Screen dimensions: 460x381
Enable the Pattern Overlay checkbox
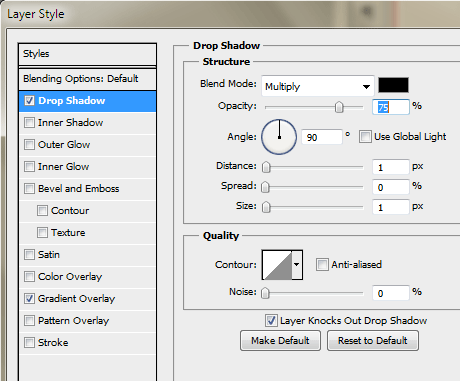[x=29, y=320]
